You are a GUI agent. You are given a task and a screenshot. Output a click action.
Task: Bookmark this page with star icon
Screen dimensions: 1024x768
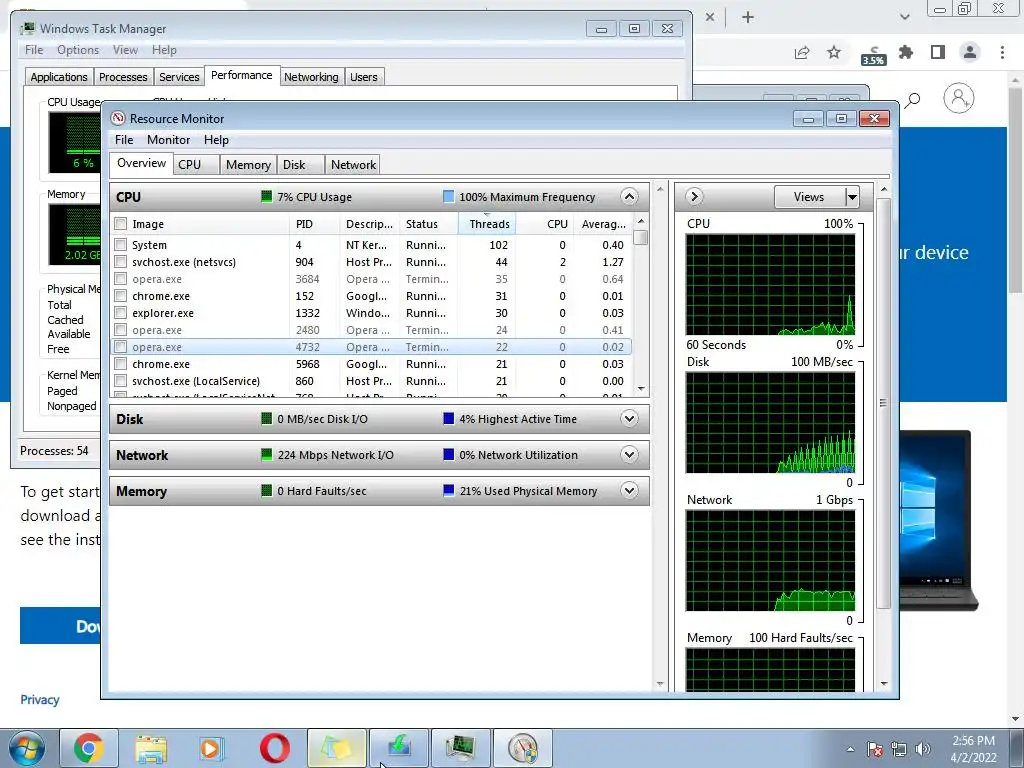tap(834, 52)
